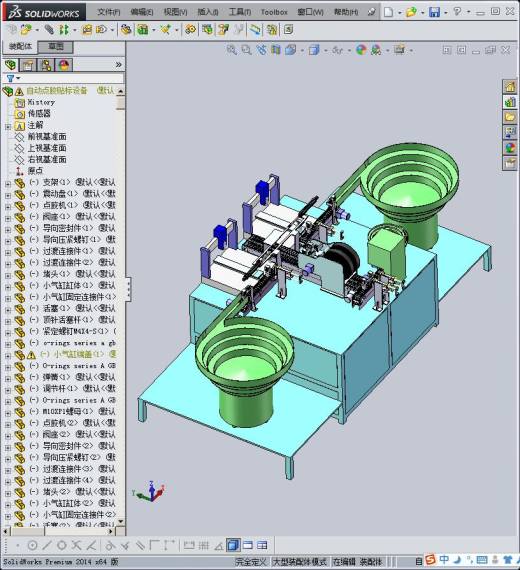This screenshot has height=570, width=520.
Task: Open the ConfigurationManager tab icon
Action: pos(46,65)
